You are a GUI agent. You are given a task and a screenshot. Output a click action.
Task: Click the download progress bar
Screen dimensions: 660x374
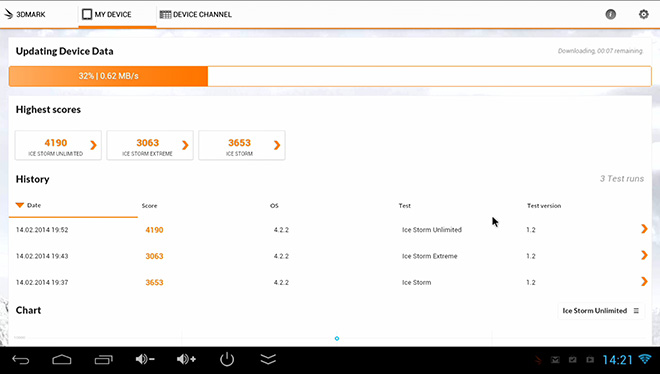coord(330,76)
